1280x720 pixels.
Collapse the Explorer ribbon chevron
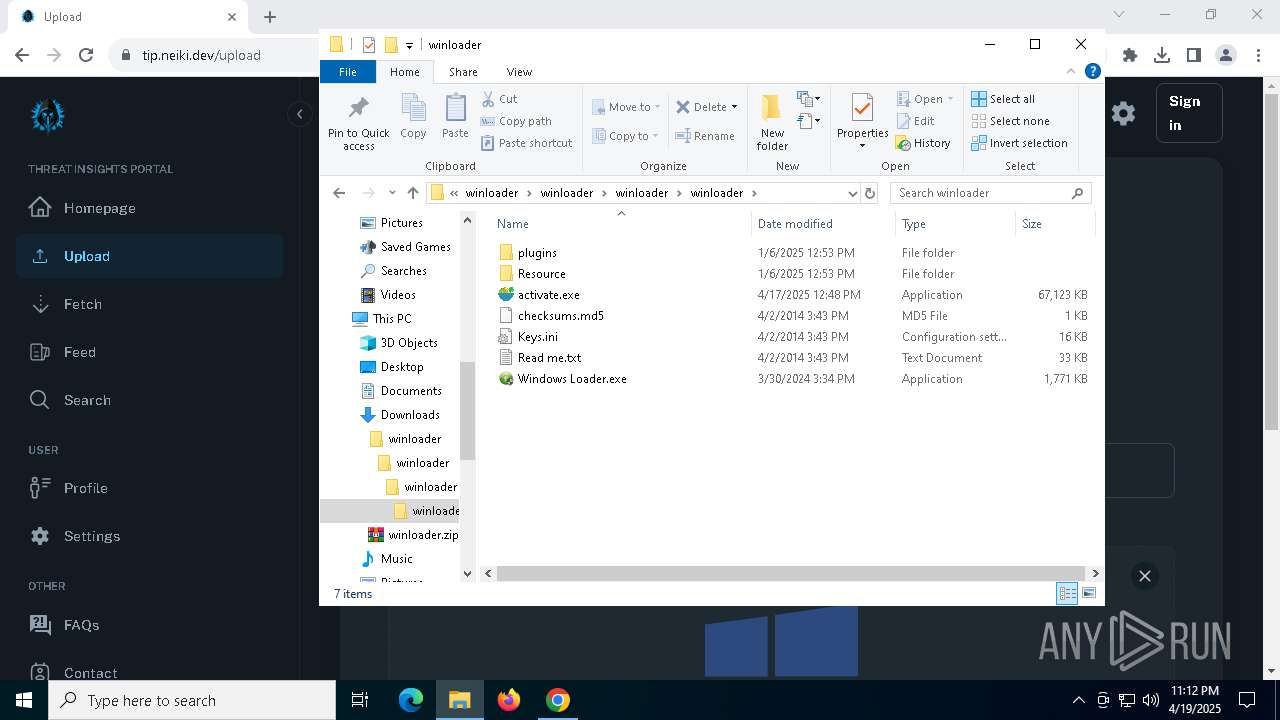(x=1071, y=71)
